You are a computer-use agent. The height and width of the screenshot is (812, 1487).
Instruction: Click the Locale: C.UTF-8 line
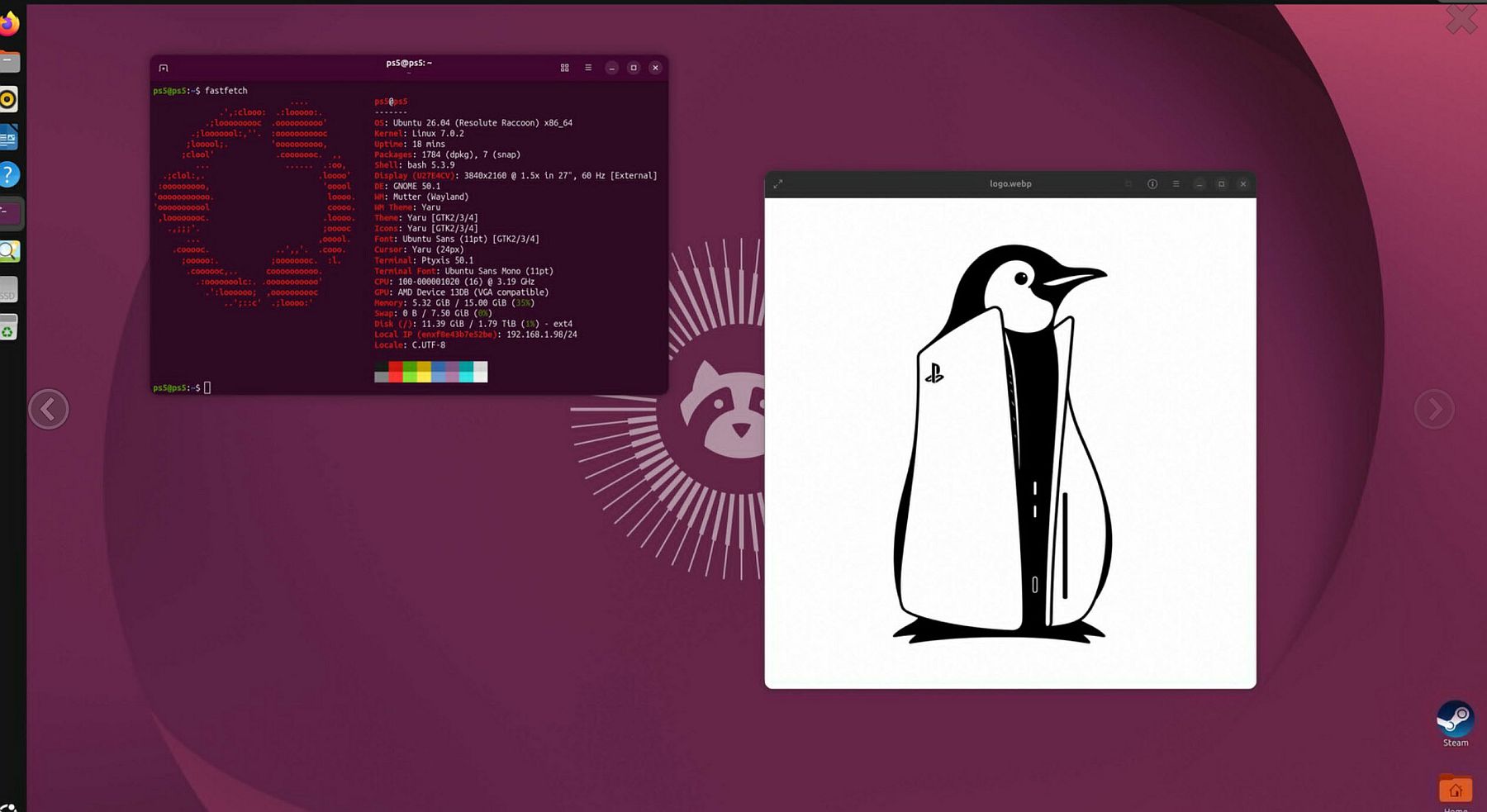[410, 345]
